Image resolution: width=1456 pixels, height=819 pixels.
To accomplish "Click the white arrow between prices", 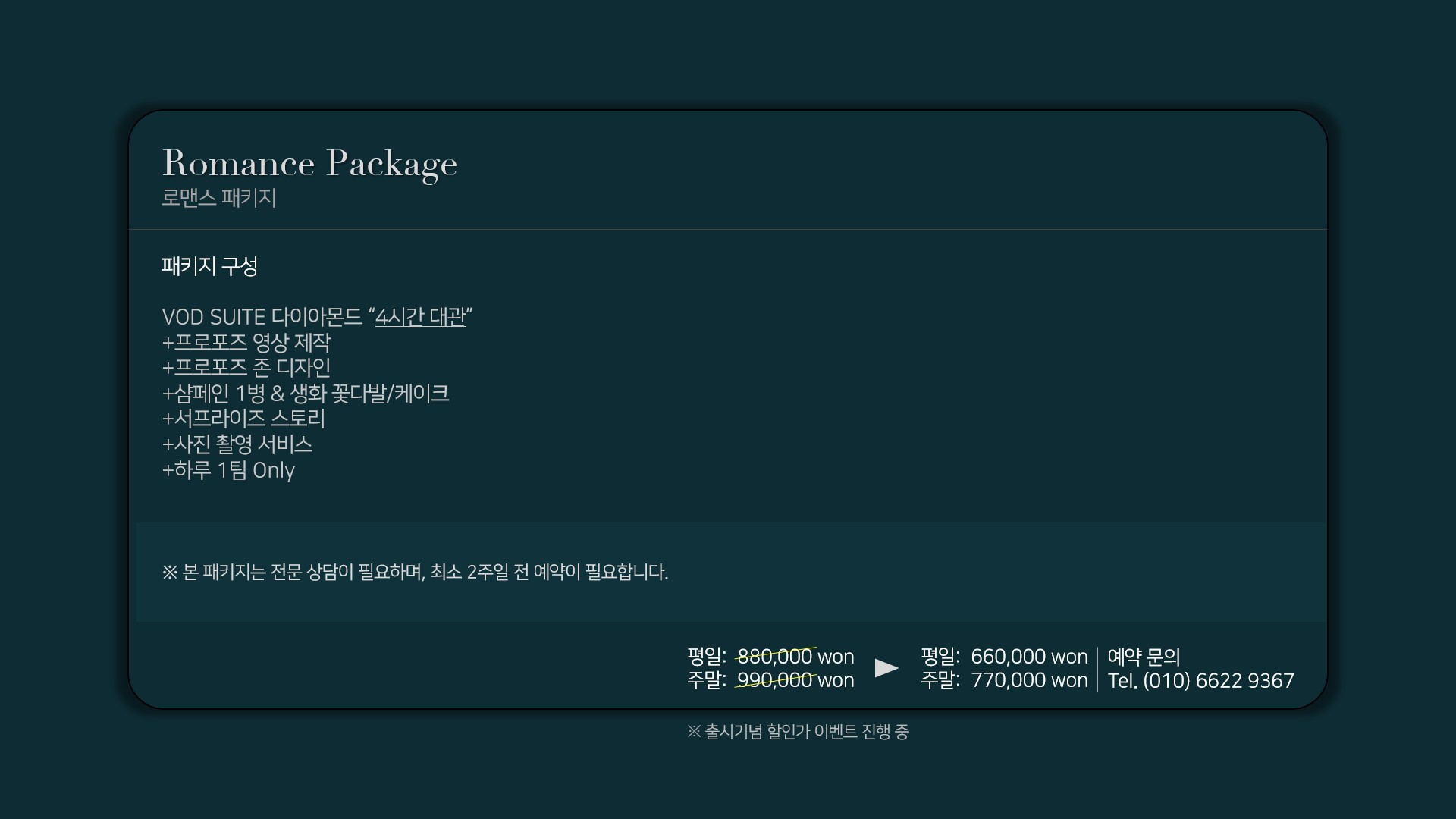I will click(x=886, y=668).
